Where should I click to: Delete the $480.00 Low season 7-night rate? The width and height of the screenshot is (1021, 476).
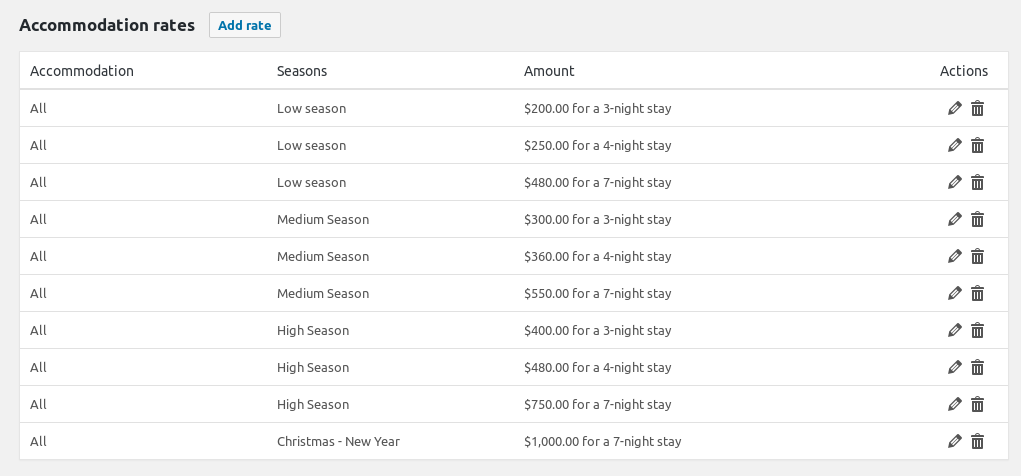click(978, 182)
